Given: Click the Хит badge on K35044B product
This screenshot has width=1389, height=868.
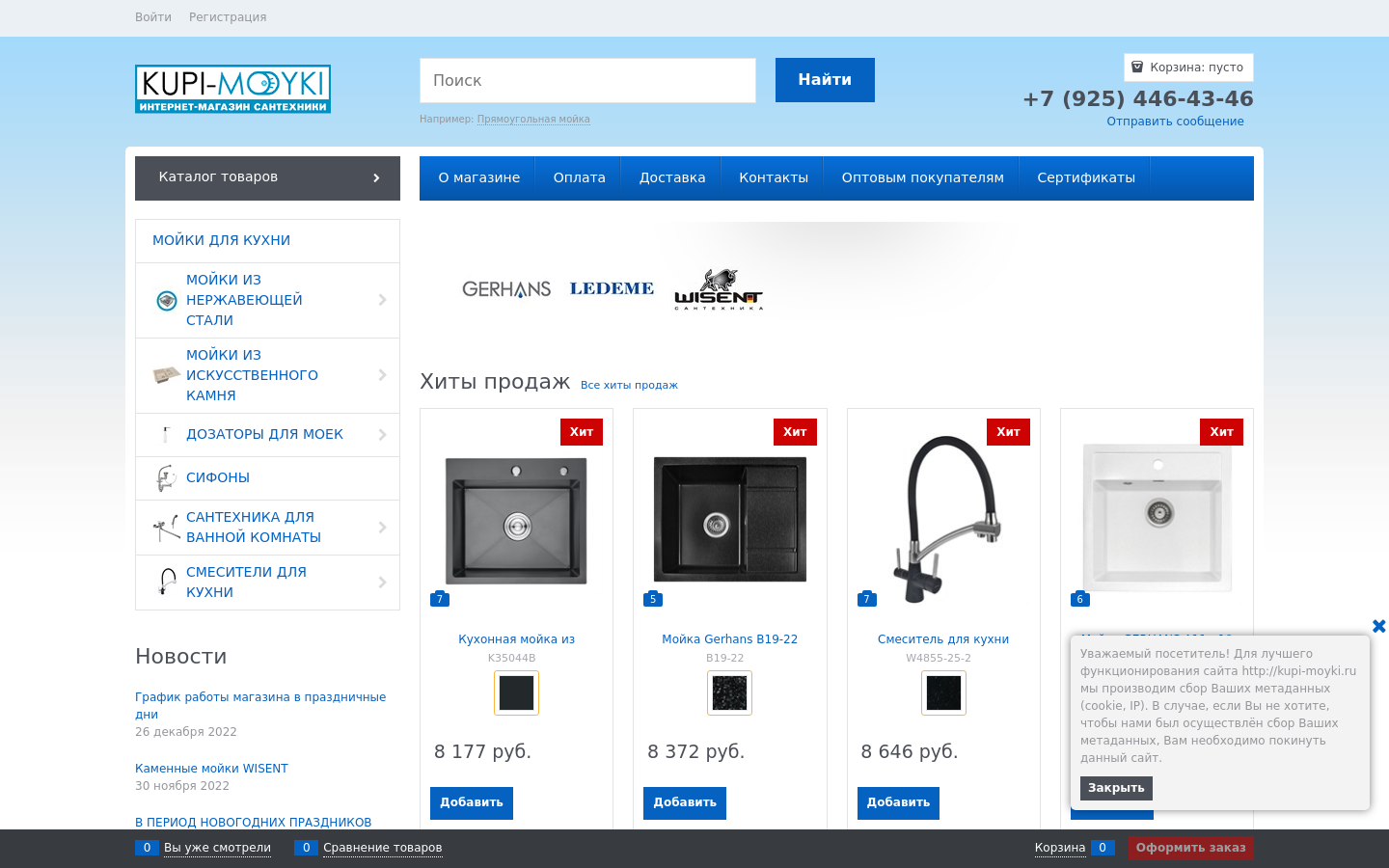Looking at the screenshot, I should (x=582, y=432).
